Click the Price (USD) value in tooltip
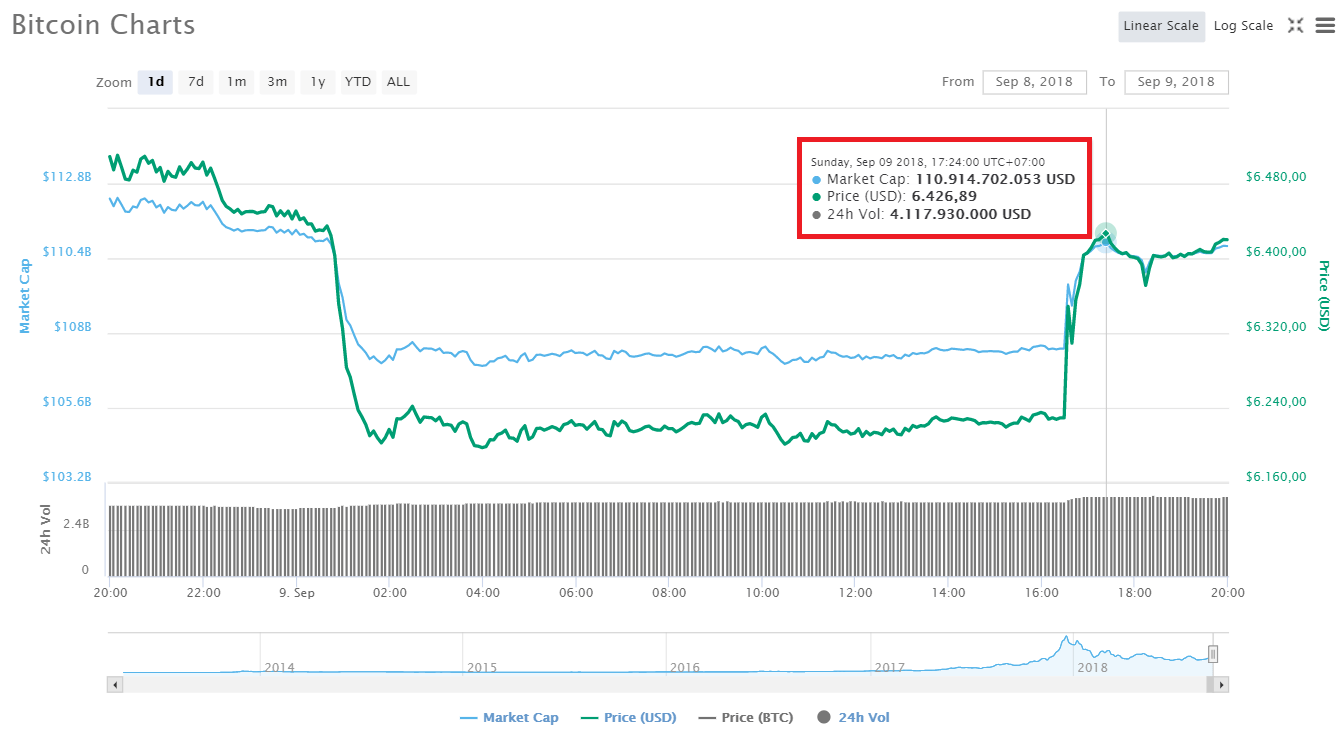The image size is (1342, 738). [944, 196]
